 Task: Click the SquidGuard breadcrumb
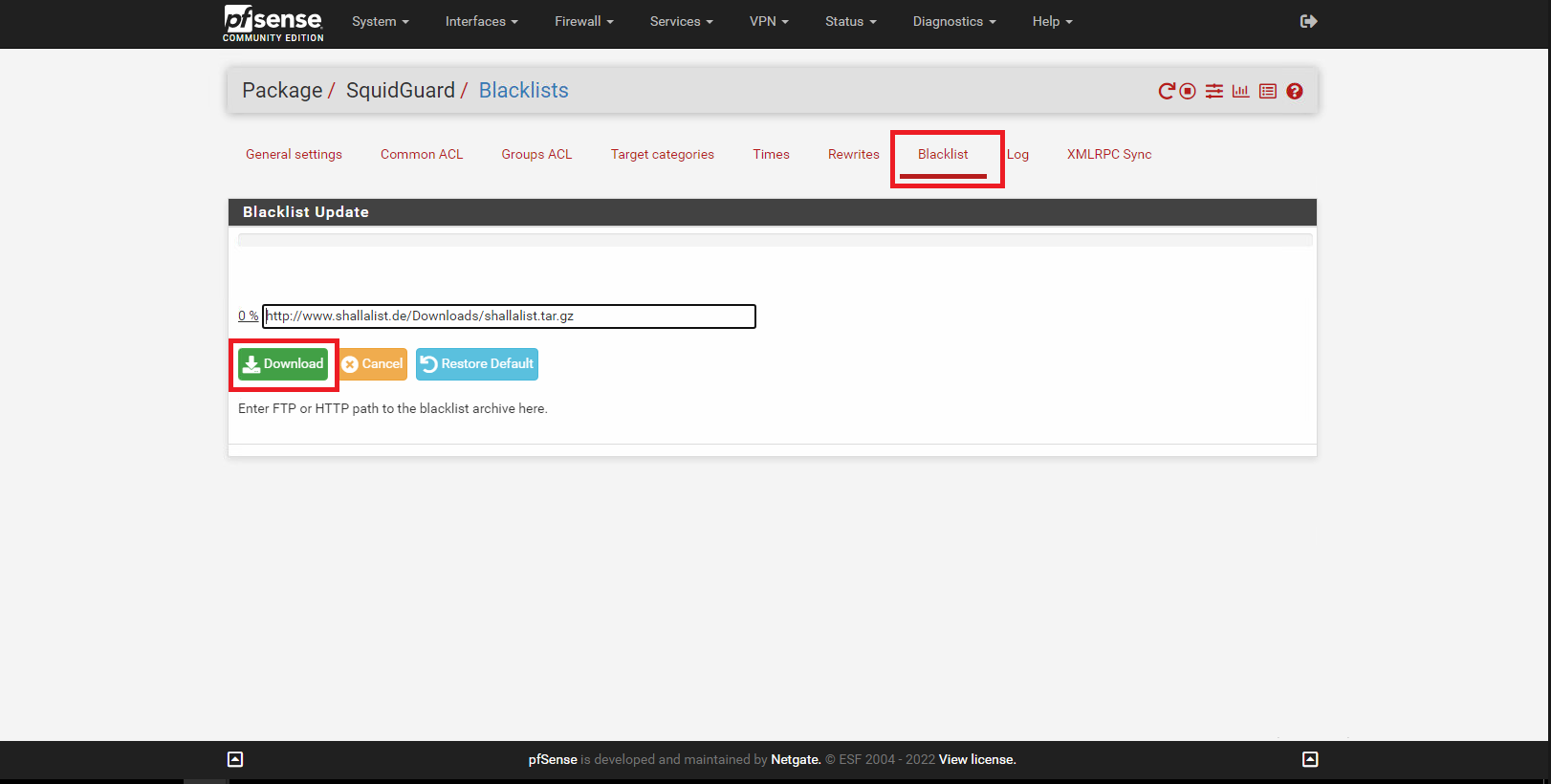401,90
